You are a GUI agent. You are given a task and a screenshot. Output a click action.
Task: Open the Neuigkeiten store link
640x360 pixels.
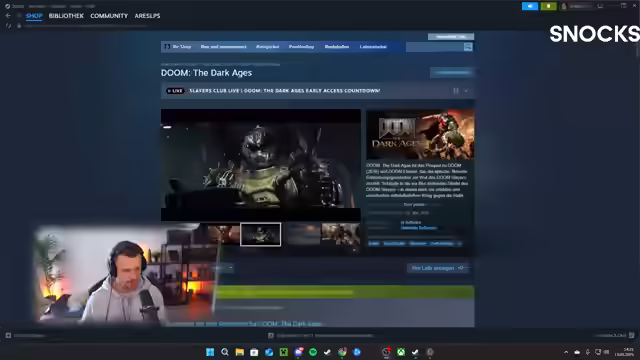(337, 47)
